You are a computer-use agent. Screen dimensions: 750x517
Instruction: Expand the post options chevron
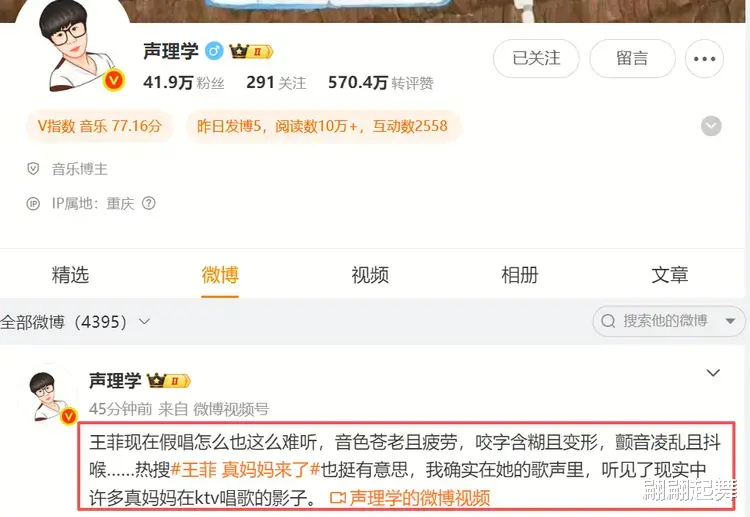pos(713,373)
